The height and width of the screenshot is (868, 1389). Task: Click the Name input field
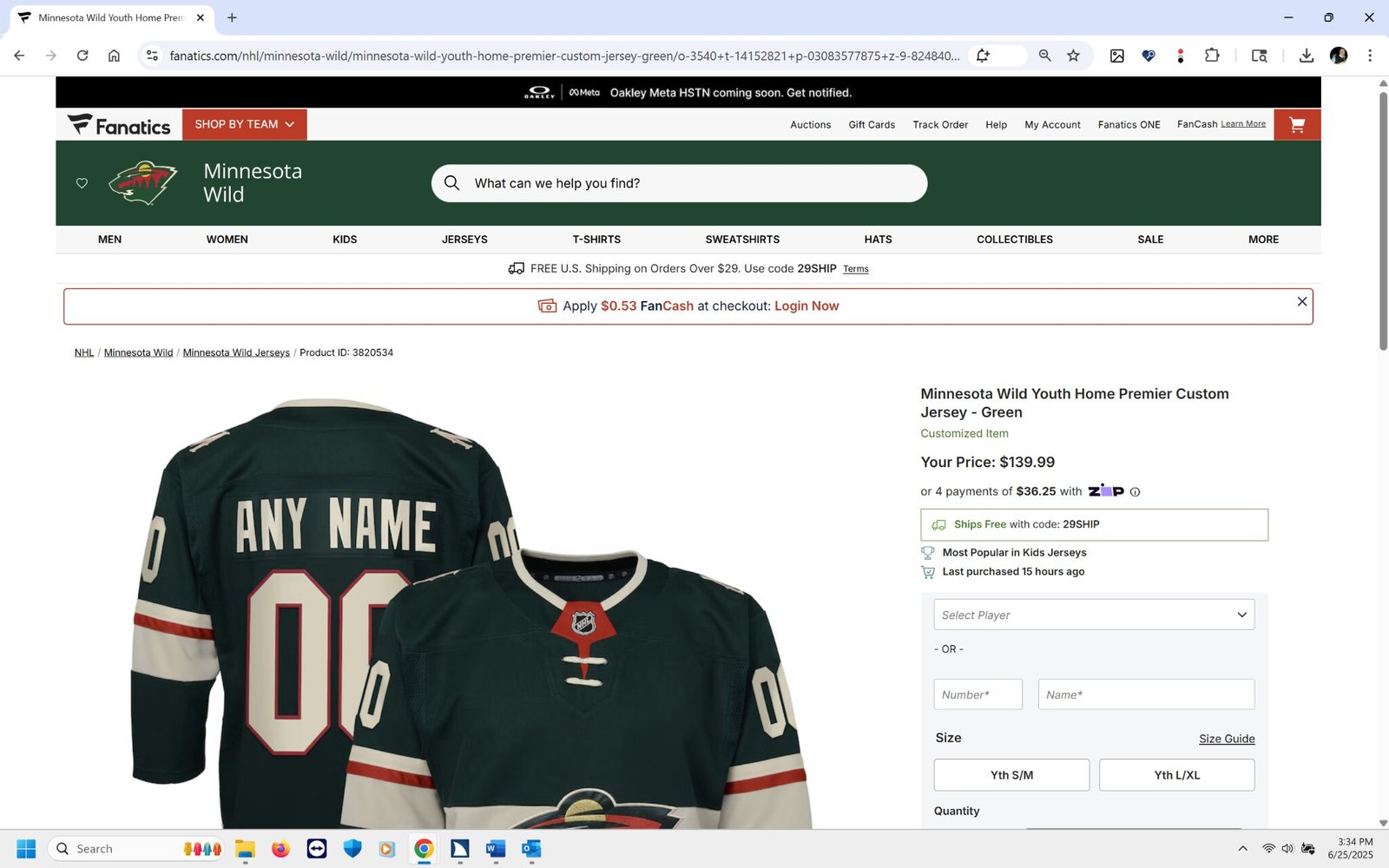point(1146,694)
